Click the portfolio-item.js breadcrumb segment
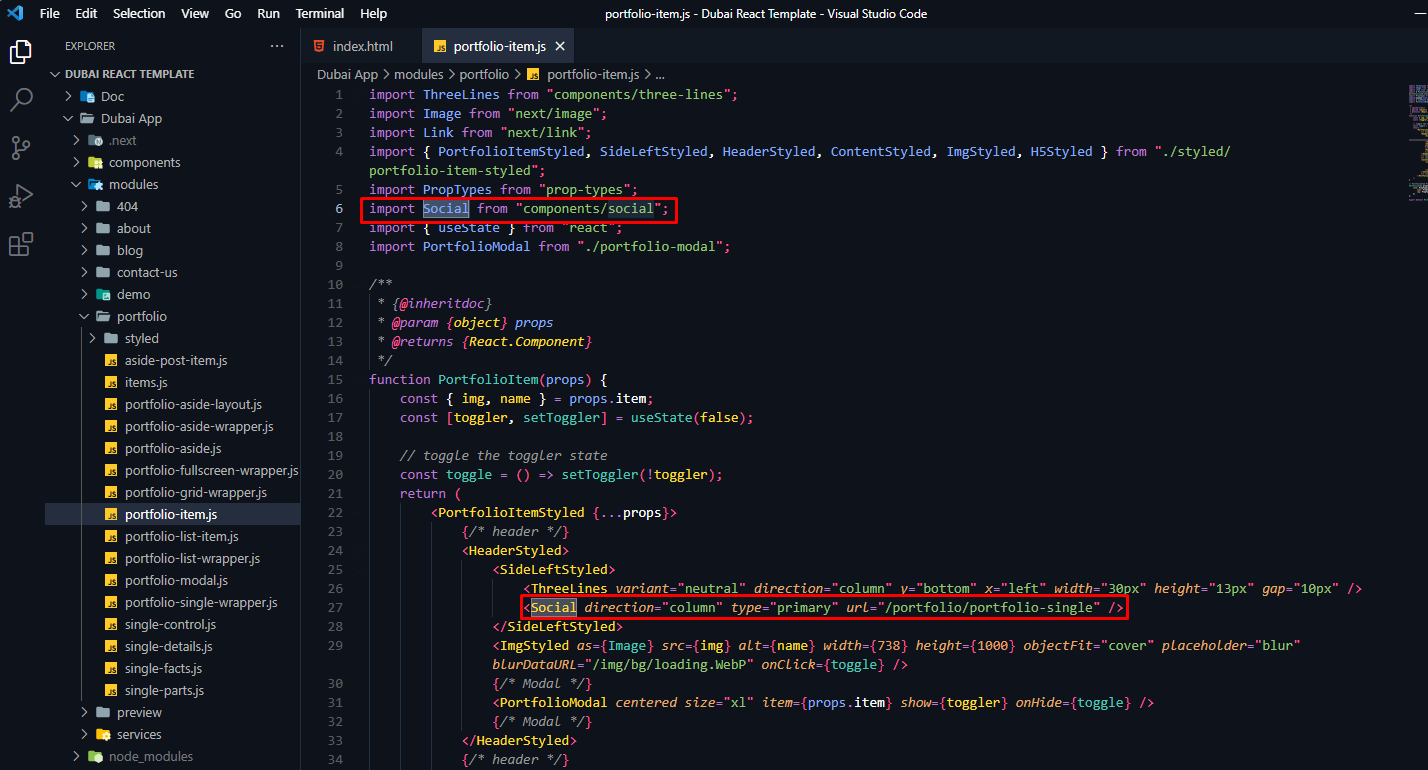This screenshot has width=1428, height=770. (x=593, y=74)
